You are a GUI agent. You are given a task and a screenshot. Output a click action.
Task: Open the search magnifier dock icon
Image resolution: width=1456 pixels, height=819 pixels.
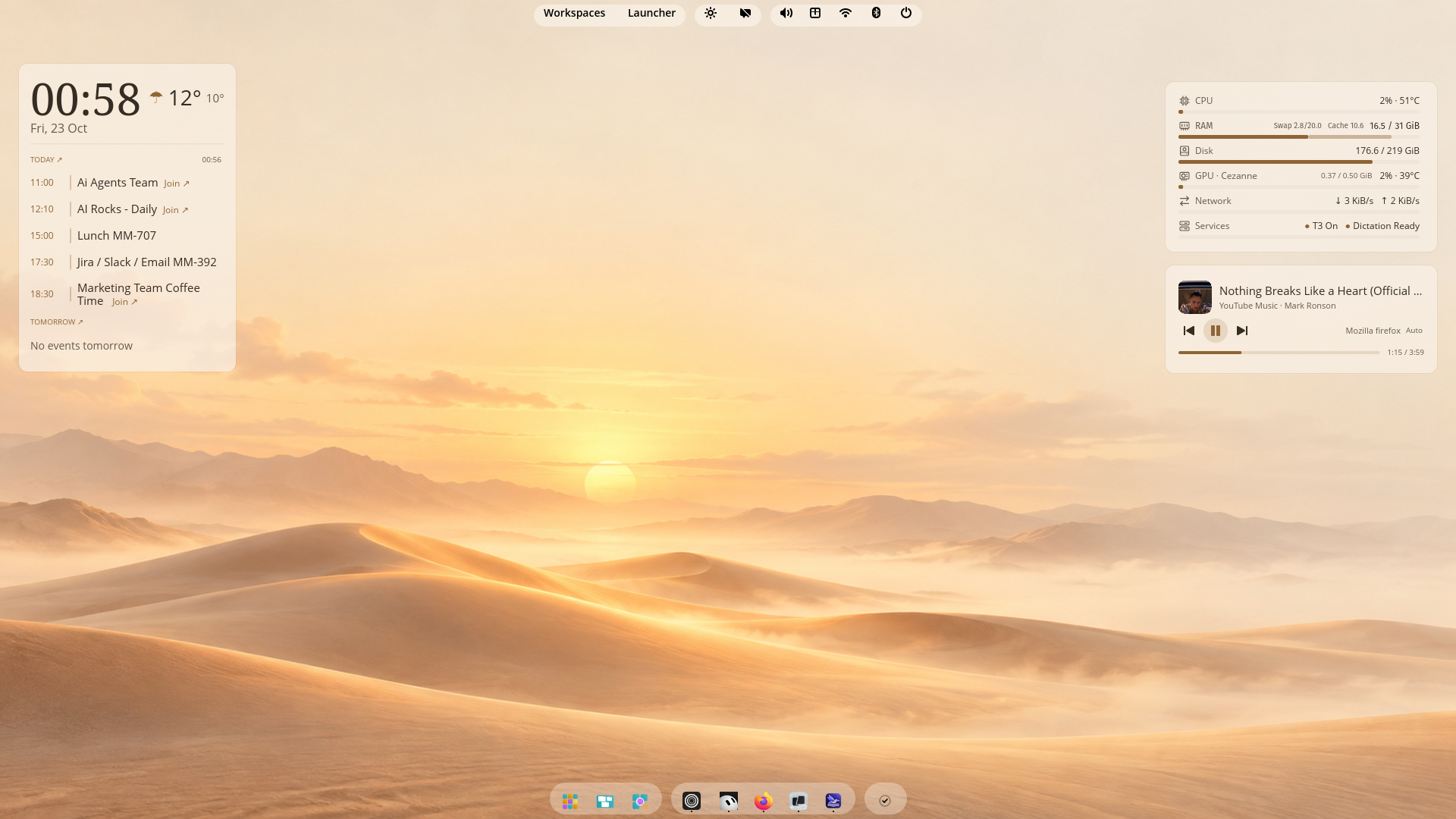tap(640, 801)
